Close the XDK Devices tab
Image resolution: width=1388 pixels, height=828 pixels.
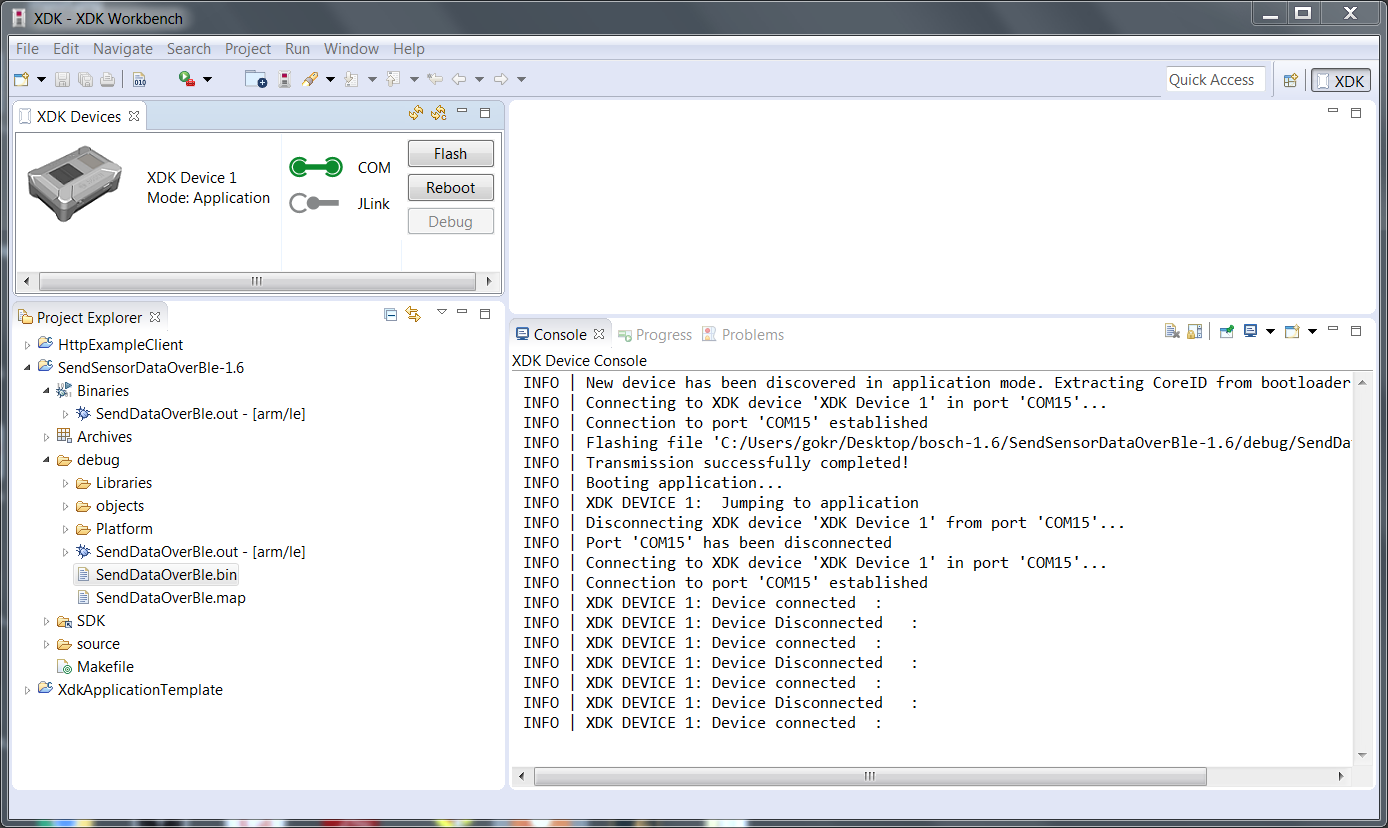tap(133, 116)
